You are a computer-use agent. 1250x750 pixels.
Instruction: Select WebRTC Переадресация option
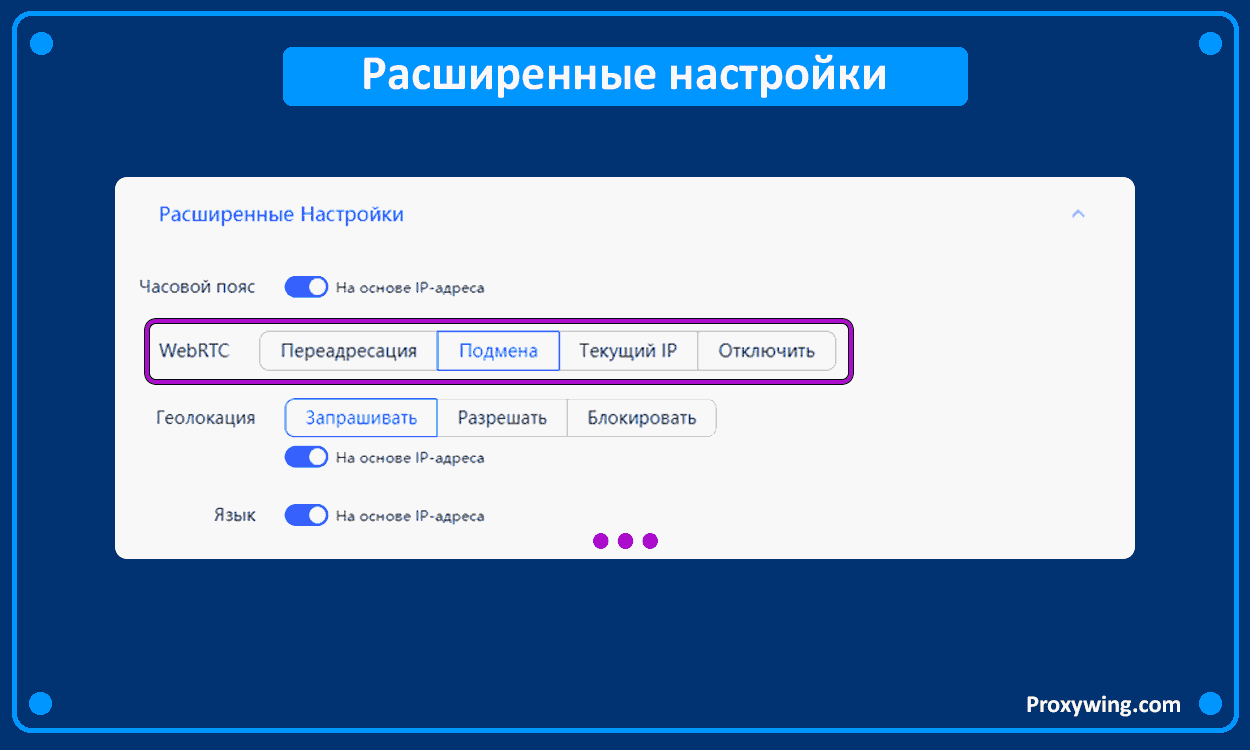pos(348,351)
